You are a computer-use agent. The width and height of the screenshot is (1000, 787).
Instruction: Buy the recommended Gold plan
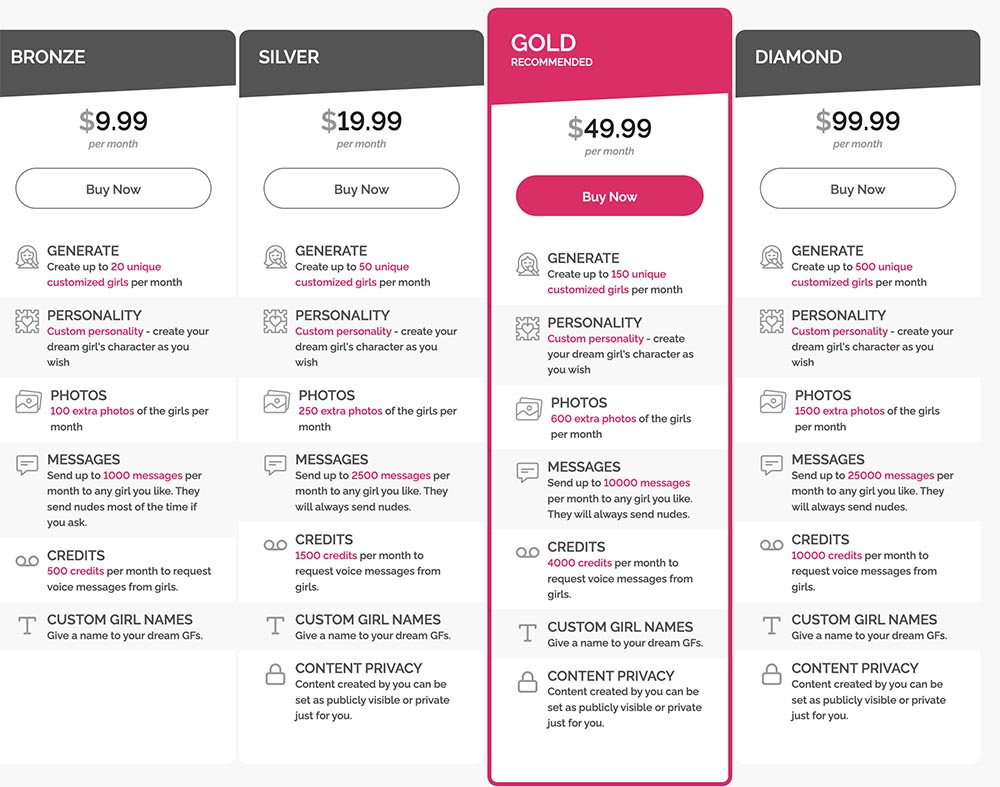point(609,196)
